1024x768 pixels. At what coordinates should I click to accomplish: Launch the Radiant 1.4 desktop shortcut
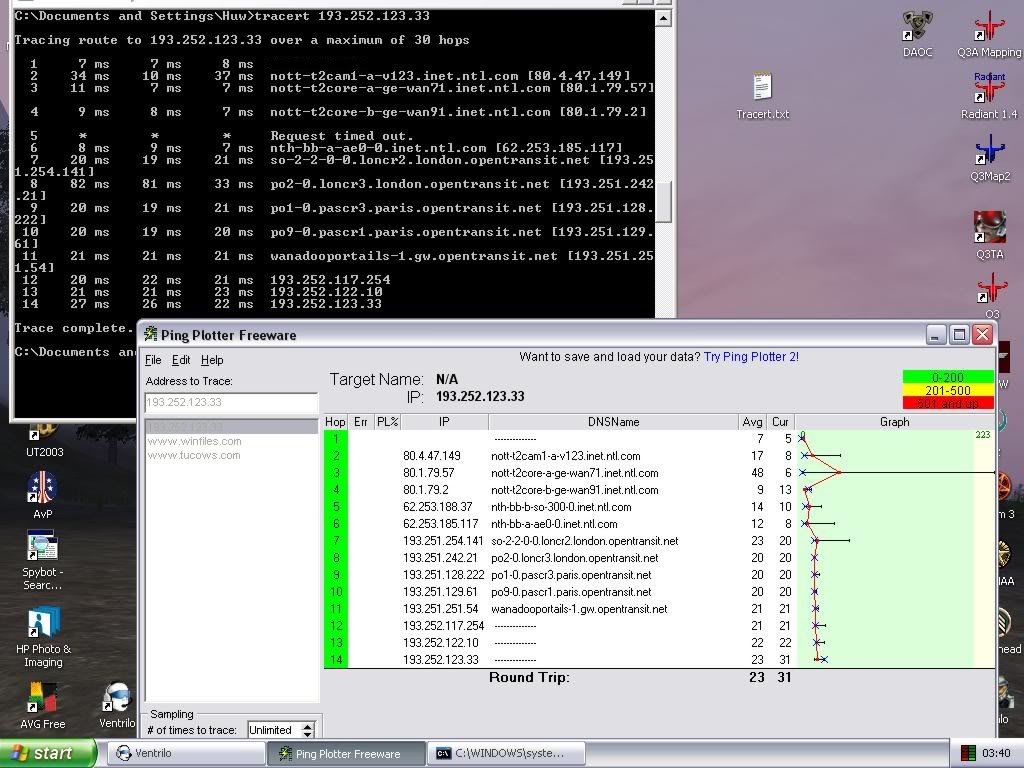point(989,95)
